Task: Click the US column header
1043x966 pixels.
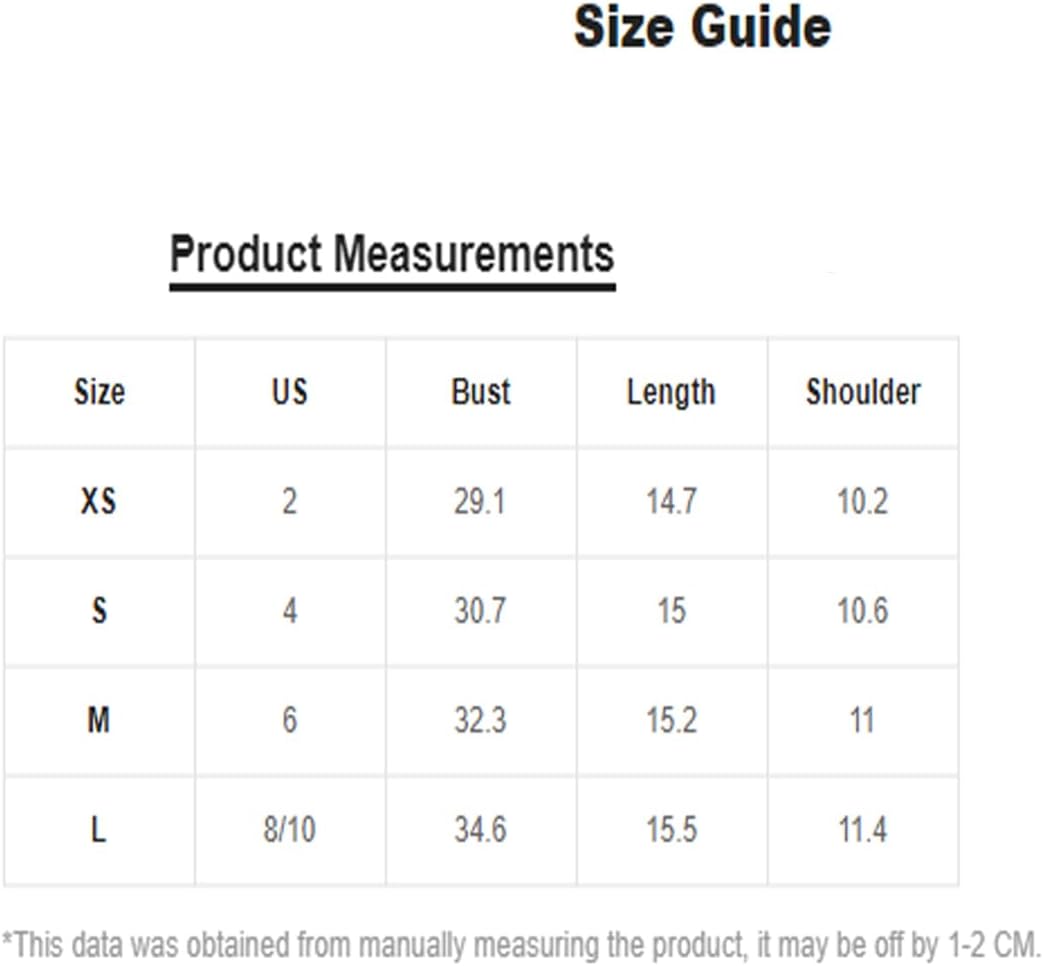Action: click(x=289, y=391)
